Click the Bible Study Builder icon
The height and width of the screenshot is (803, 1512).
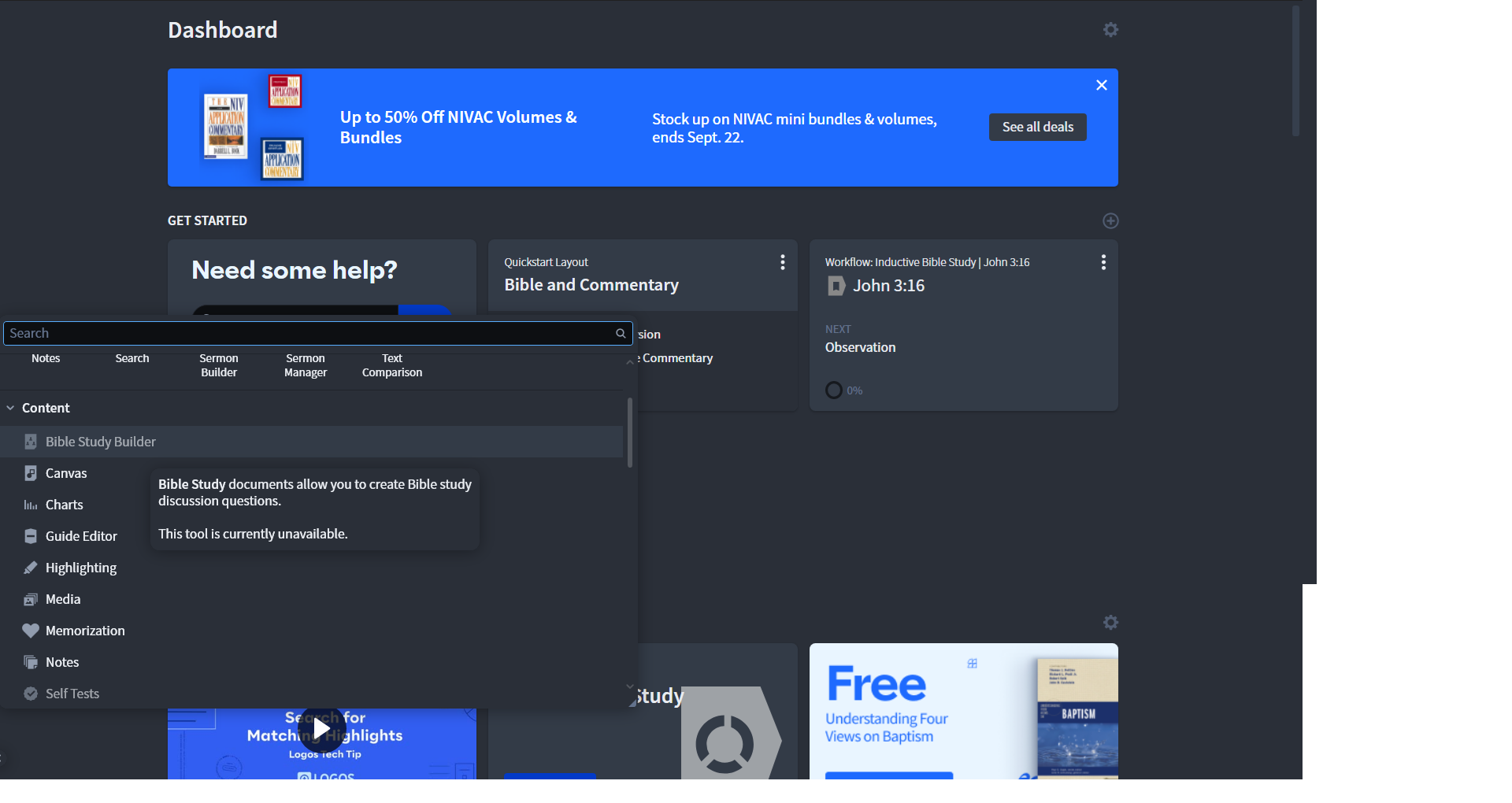31,442
